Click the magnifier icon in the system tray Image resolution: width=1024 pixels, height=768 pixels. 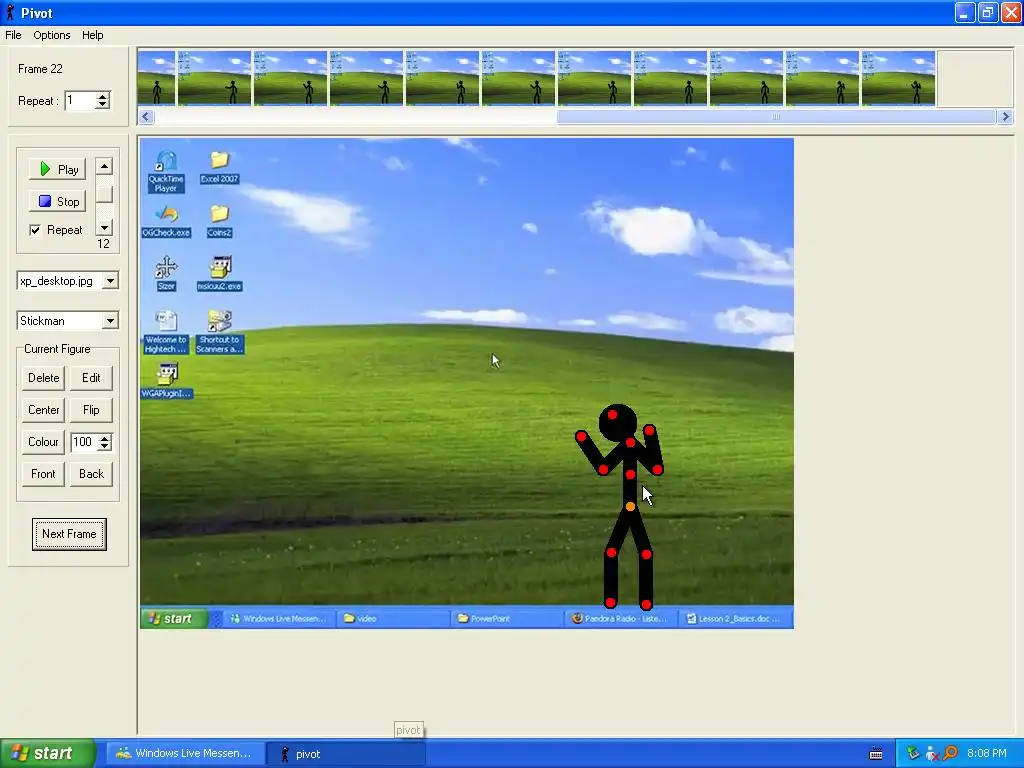951,754
